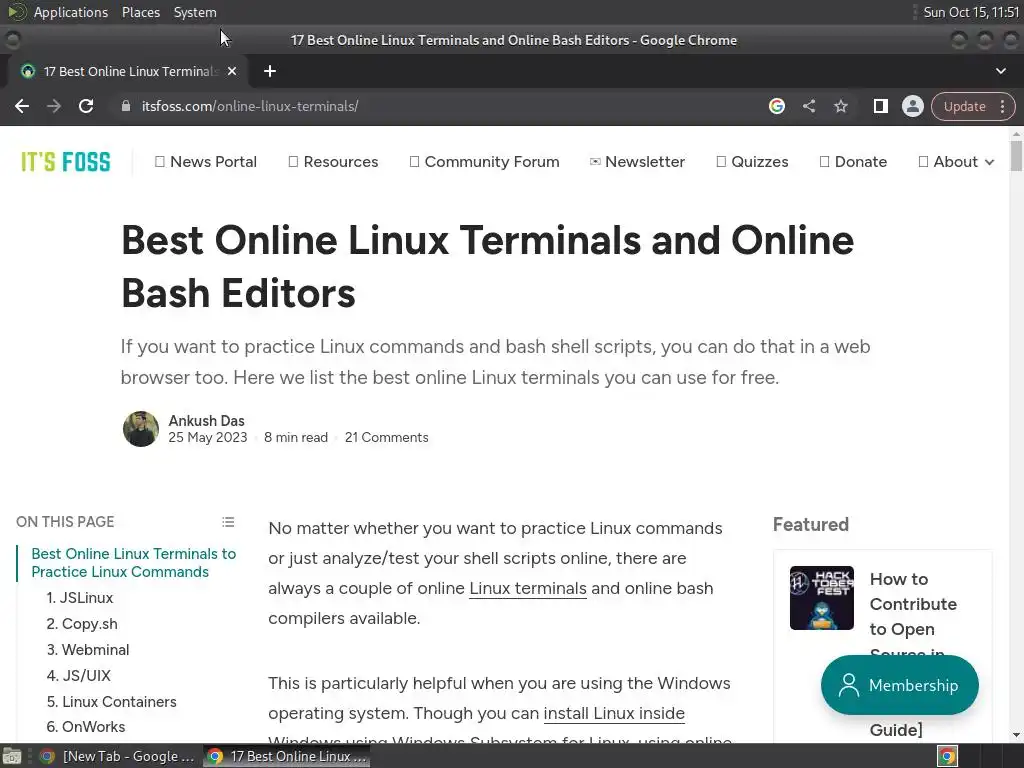
Task: Close the 17 Best Online Linux Terminals tab
Action: click(x=232, y=71)
